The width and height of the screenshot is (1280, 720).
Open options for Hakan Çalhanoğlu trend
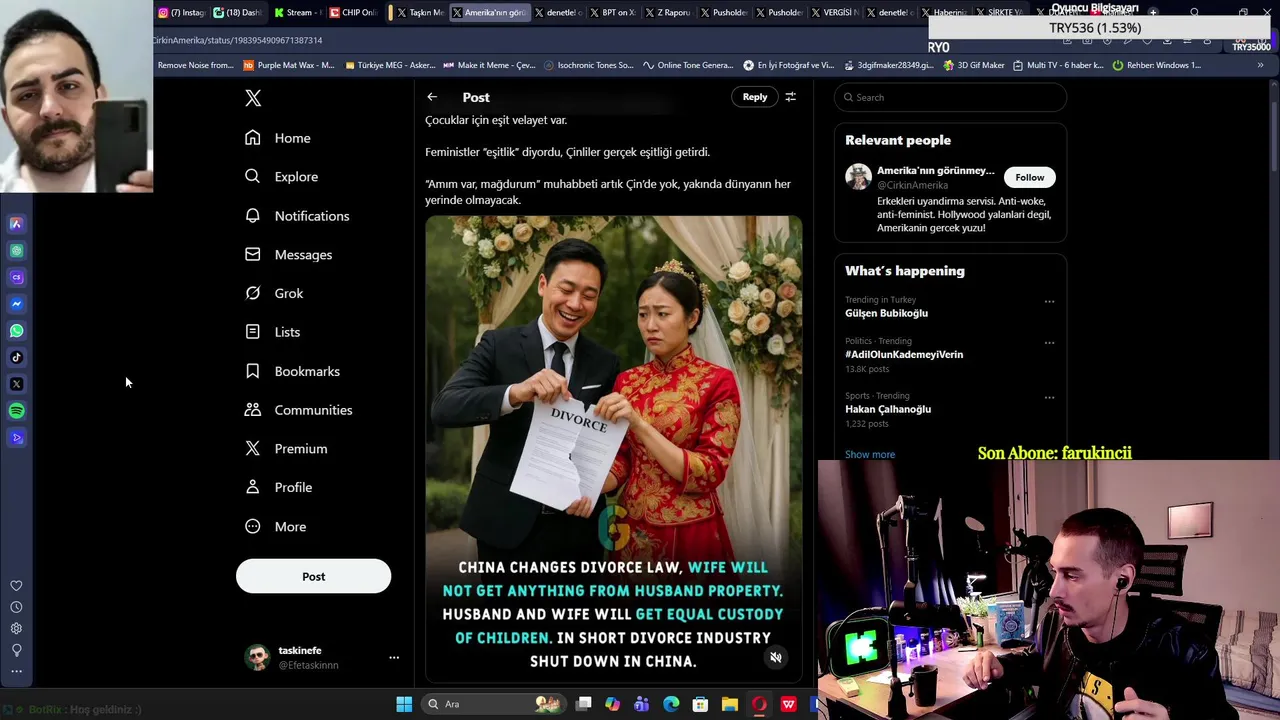pyautogui.click(x=1049, y=397)
